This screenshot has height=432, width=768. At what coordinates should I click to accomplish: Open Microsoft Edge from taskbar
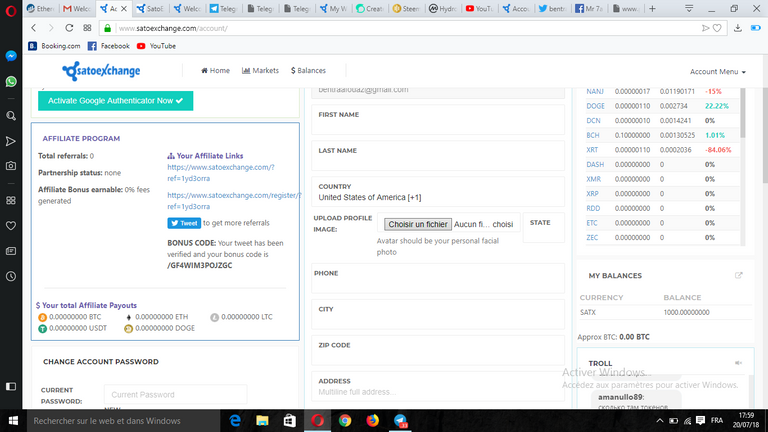(235, 421)
